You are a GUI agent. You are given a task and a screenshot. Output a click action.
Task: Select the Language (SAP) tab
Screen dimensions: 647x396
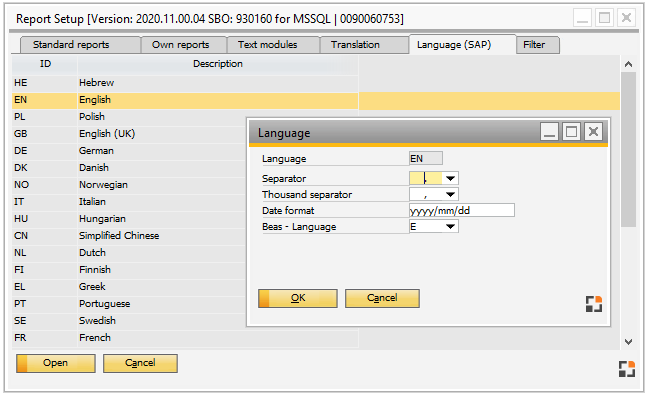462,45
